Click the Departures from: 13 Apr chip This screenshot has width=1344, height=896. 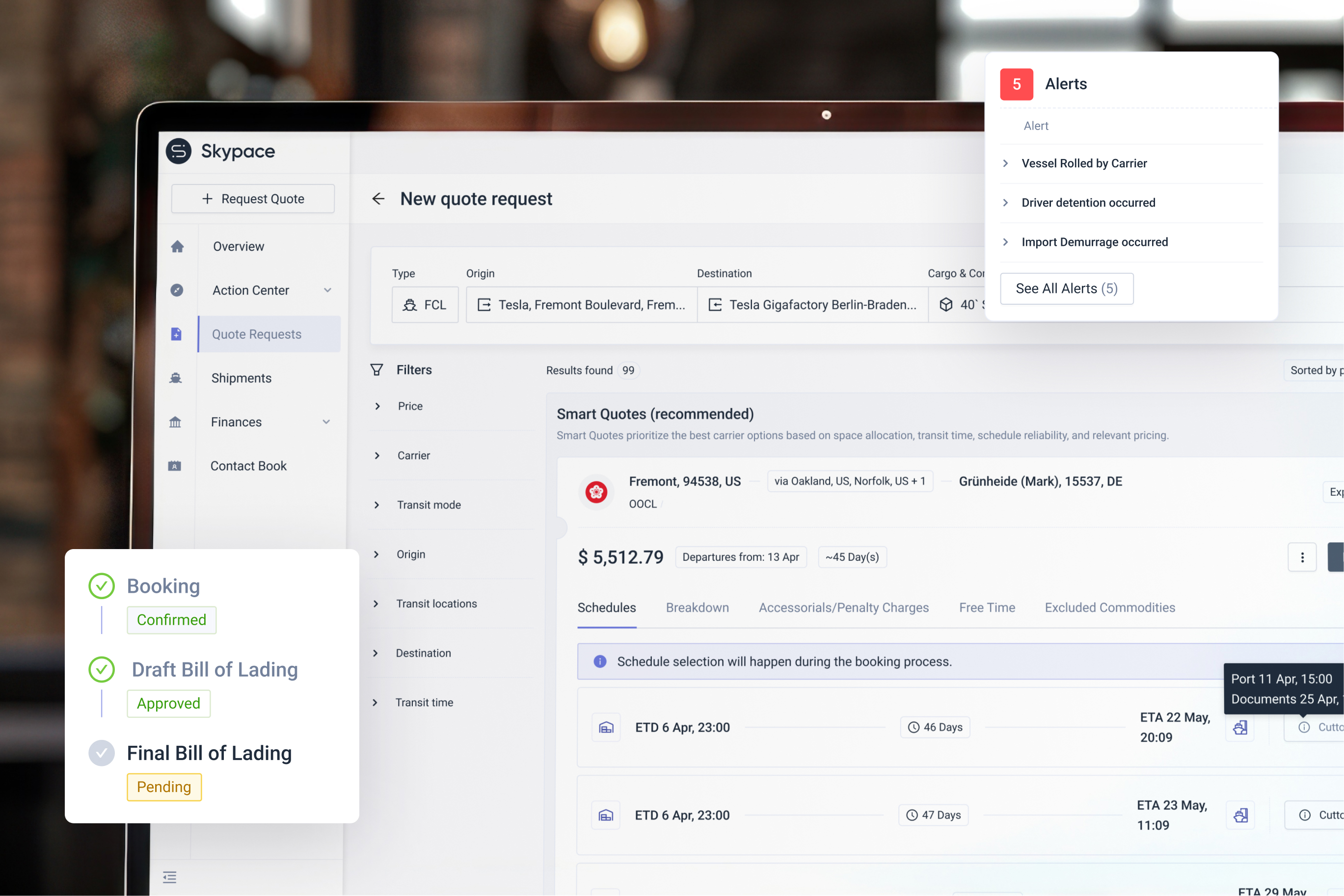click(741, 557)
